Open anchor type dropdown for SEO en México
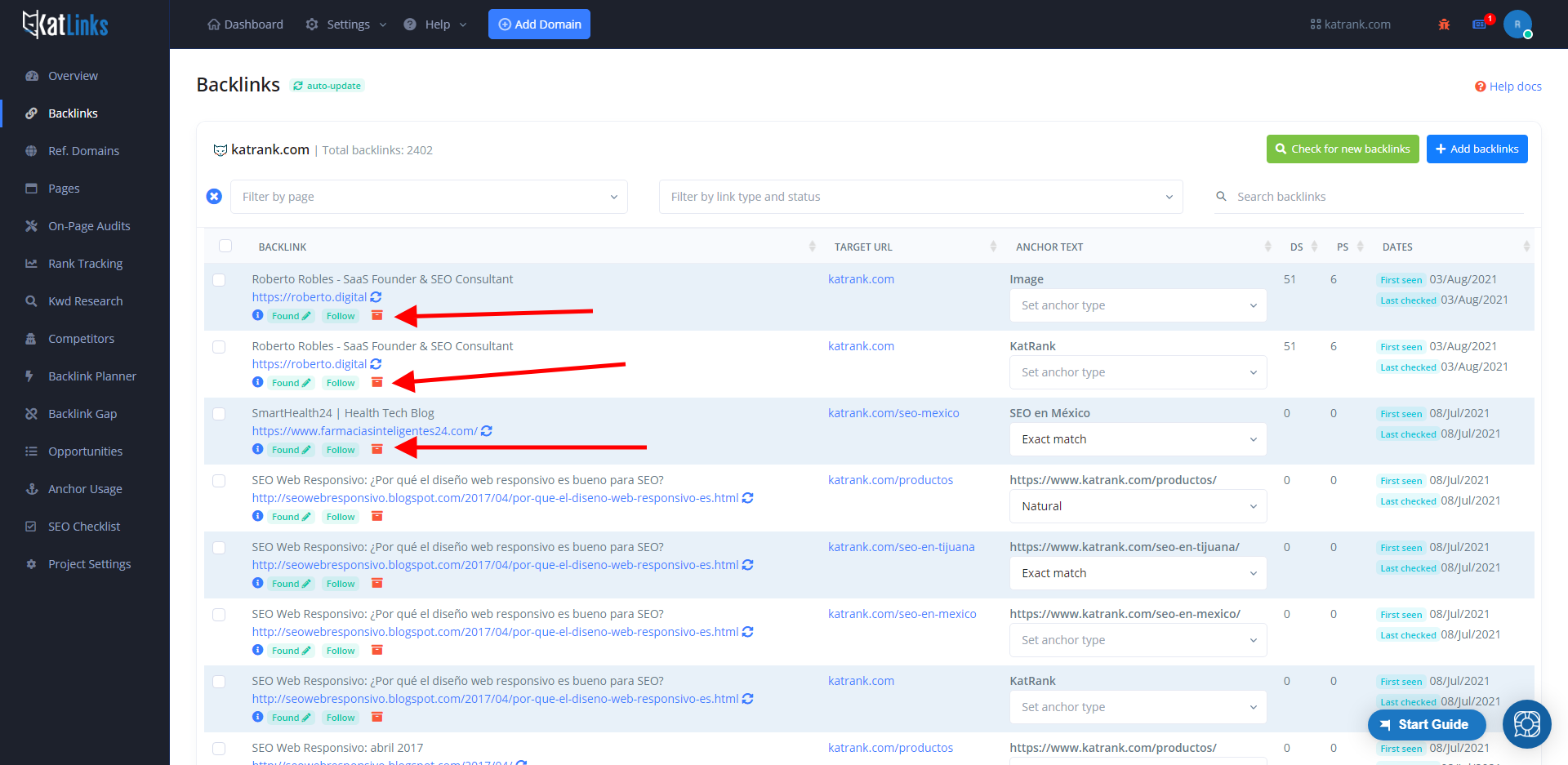This screenshot has width=1568, height=765. (x=1138, y=439)
